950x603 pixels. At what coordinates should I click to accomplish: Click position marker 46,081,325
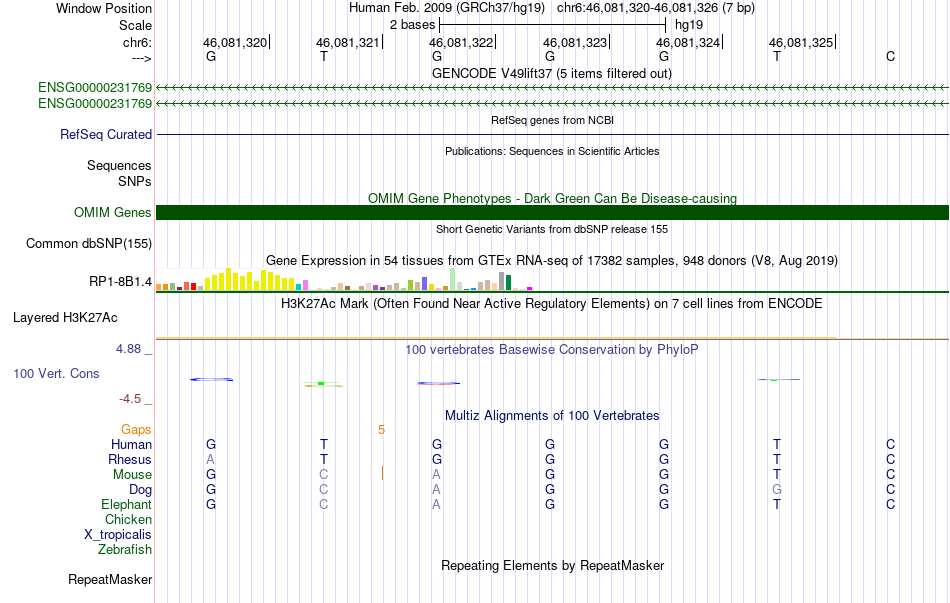click(801, 42)
